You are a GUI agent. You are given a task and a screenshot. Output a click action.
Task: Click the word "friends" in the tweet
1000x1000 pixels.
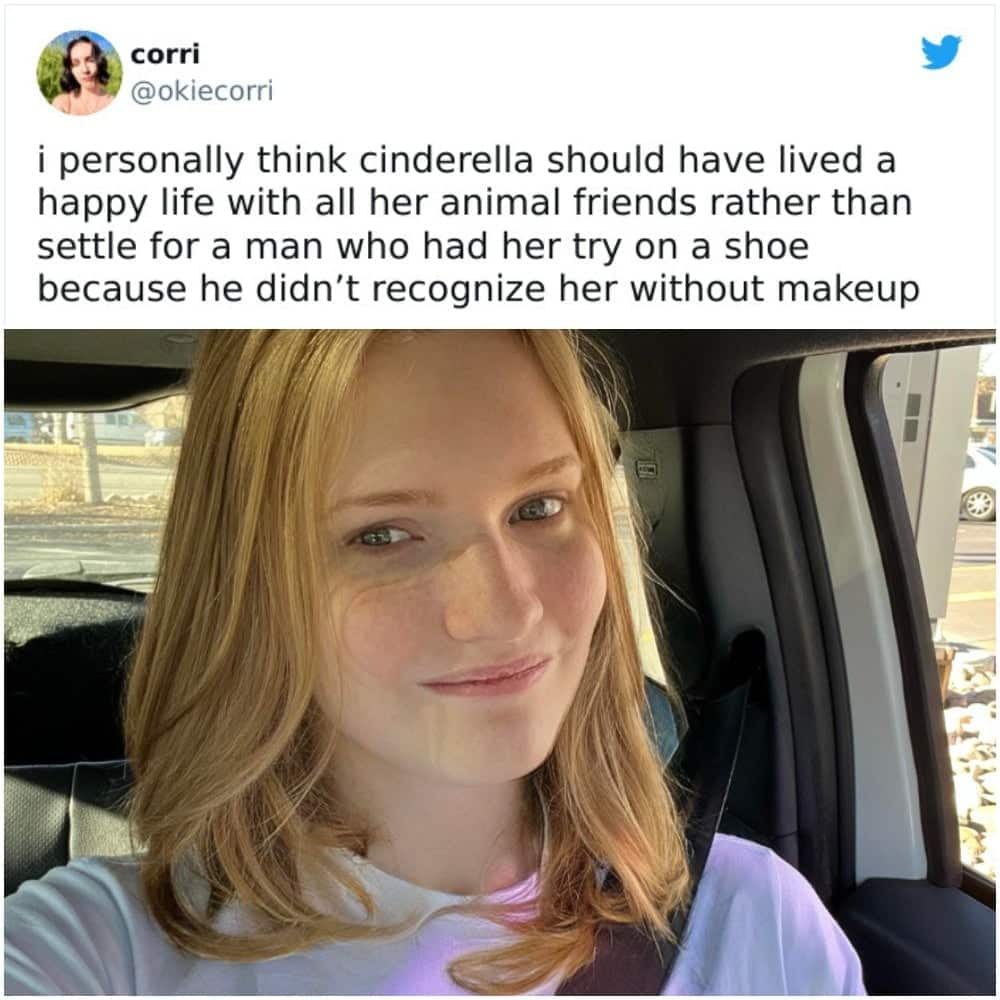pos(635,203)
